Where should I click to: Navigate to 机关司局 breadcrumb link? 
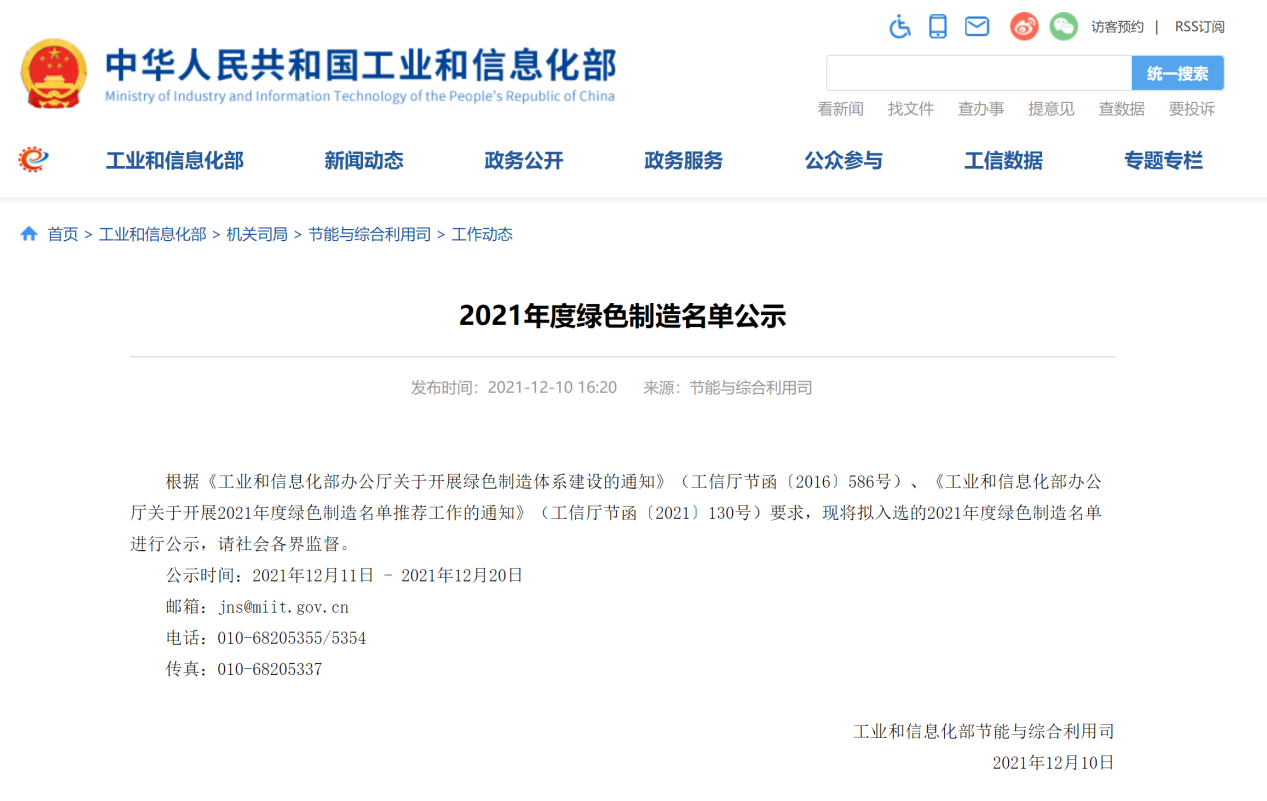257,234
